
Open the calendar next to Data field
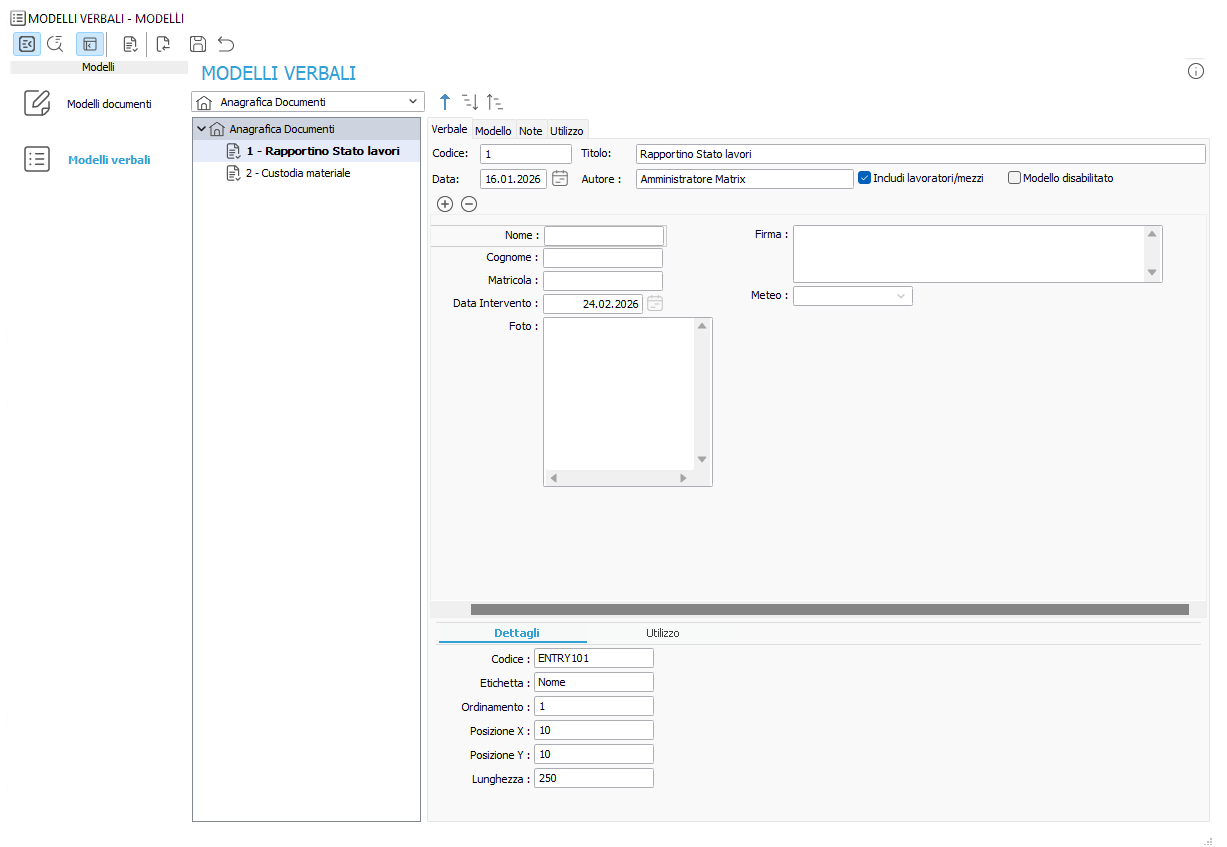[x=560, y=179]
